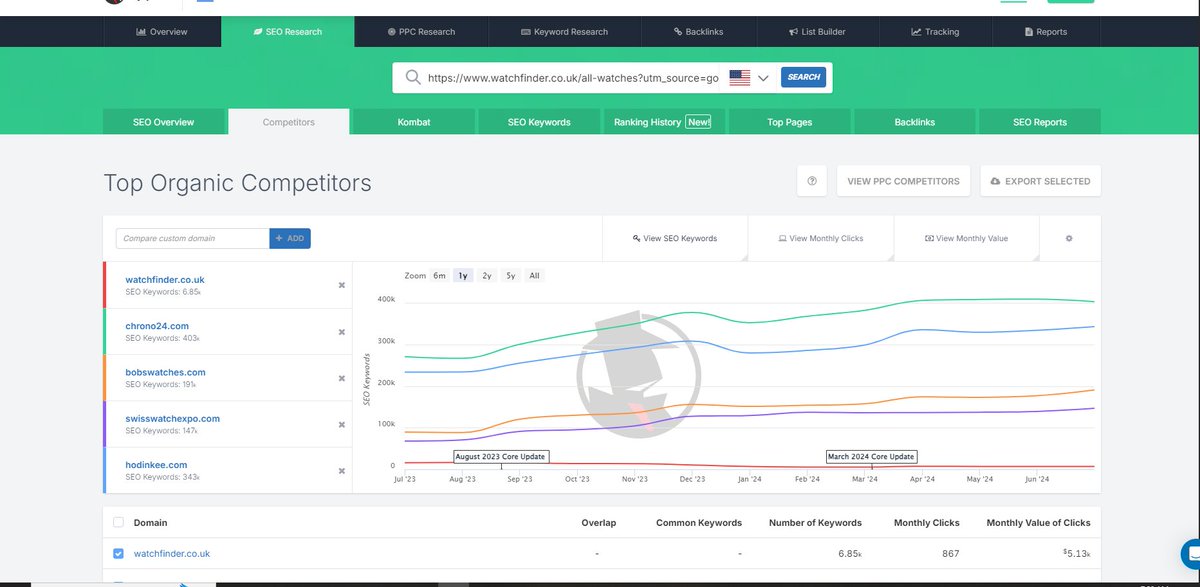This screenshot has width=1200, height=587.
Task: Click the Compare custom domain input field
Action: click(190, 238)
